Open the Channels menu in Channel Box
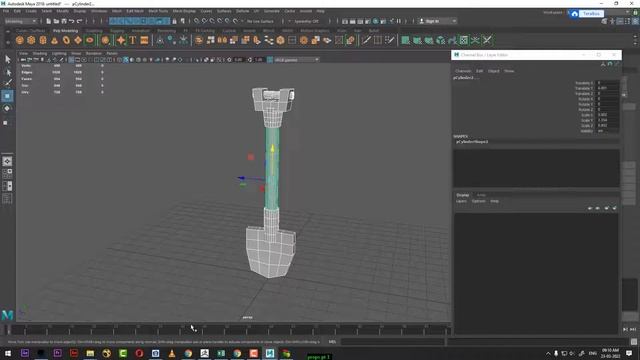The image size is (640, 360). (x=463, y=71)
